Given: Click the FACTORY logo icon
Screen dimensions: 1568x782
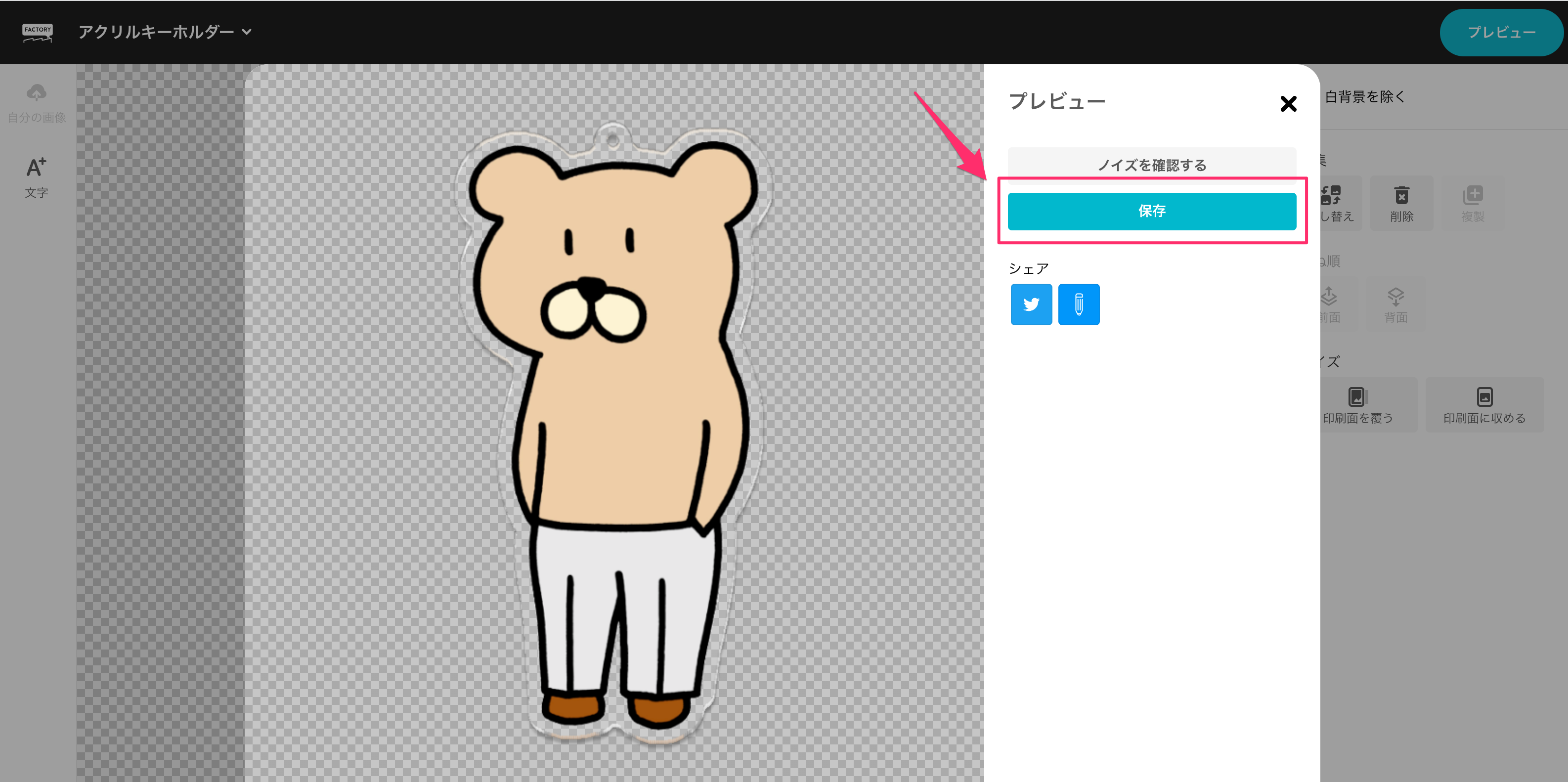Looking at the screenshot, I should tap(37, 32).
